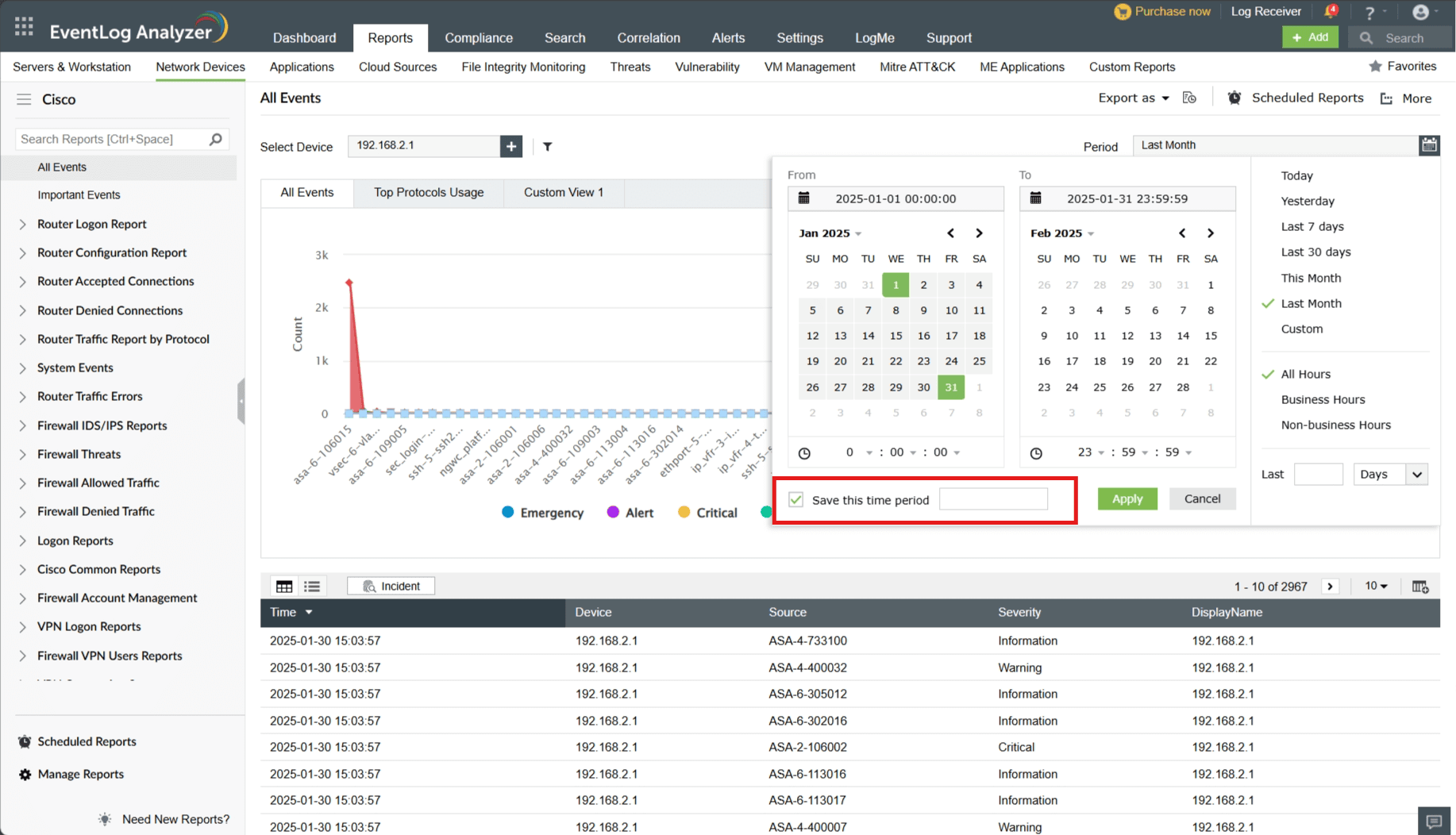Open the Compliance main tab
This screenshot has height=835, width=1456.
479,38
